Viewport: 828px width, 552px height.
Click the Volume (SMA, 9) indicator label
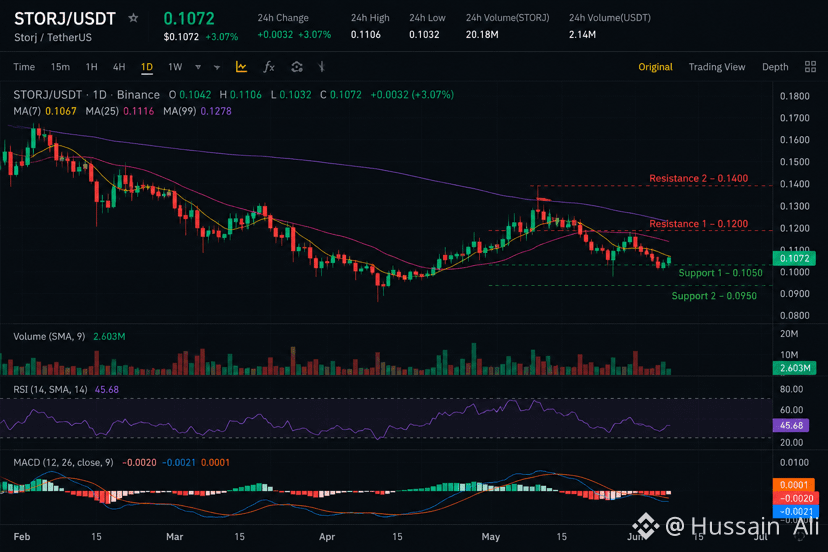[x=49, y=336]
